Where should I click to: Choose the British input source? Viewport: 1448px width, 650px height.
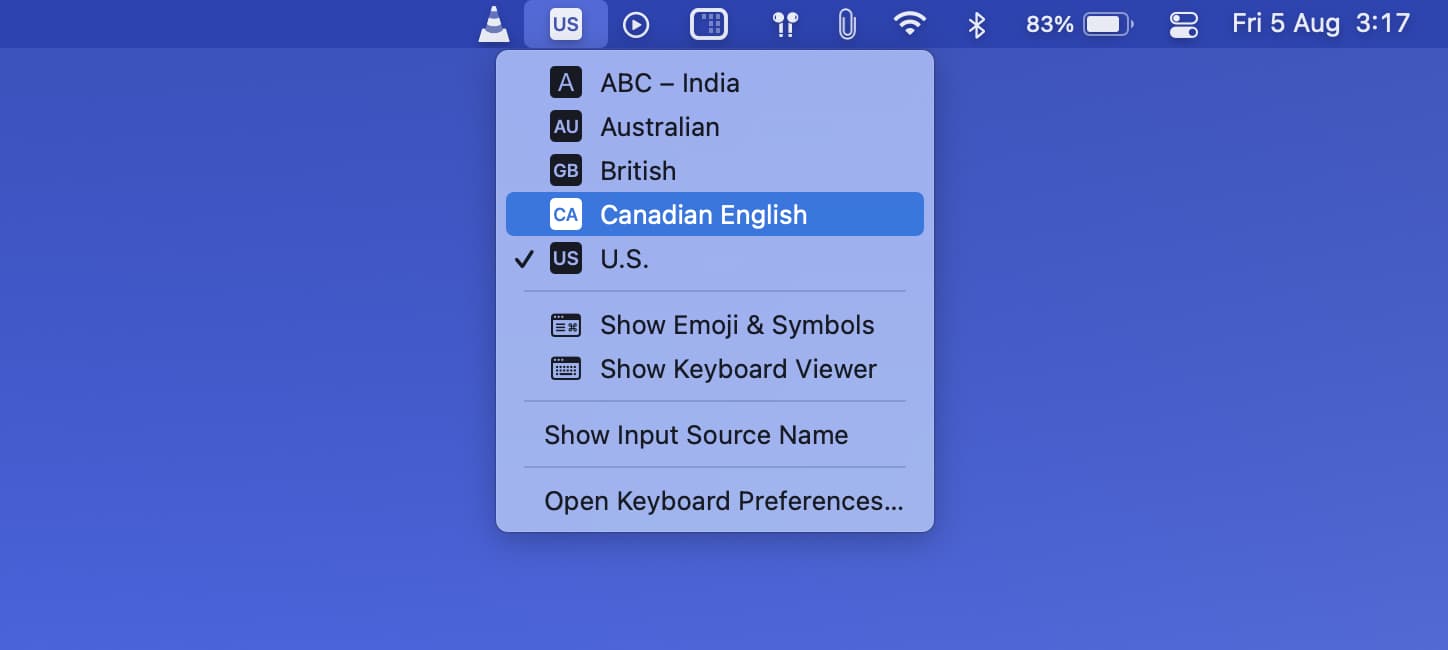pos(715,171)
